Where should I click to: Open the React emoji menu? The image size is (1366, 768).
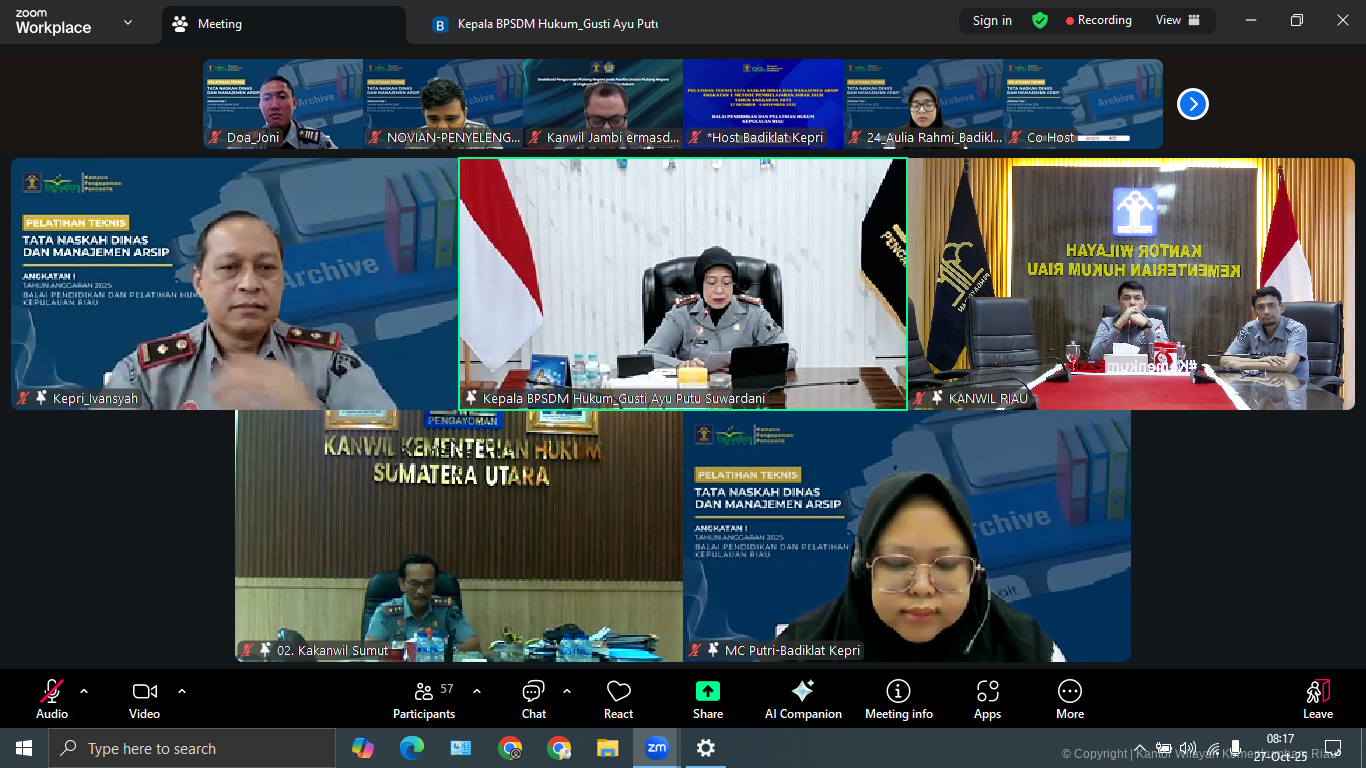click(x=618, y=699)
